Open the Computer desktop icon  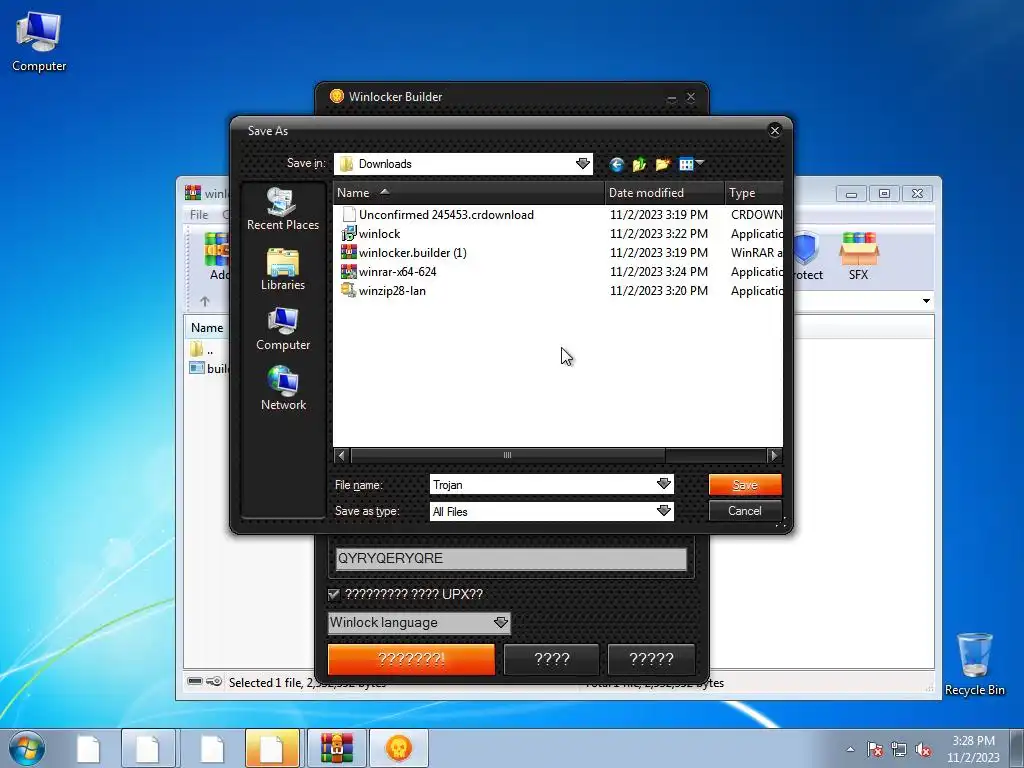pos(39,42)
